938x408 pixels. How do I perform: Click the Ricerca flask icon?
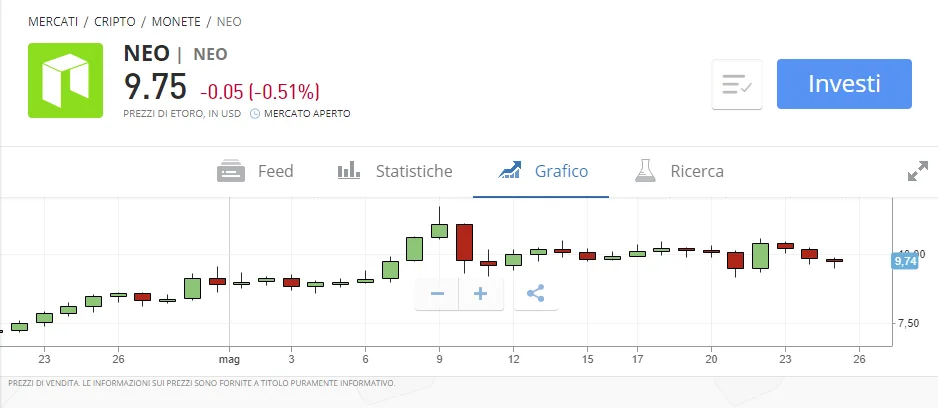point(645,170)
